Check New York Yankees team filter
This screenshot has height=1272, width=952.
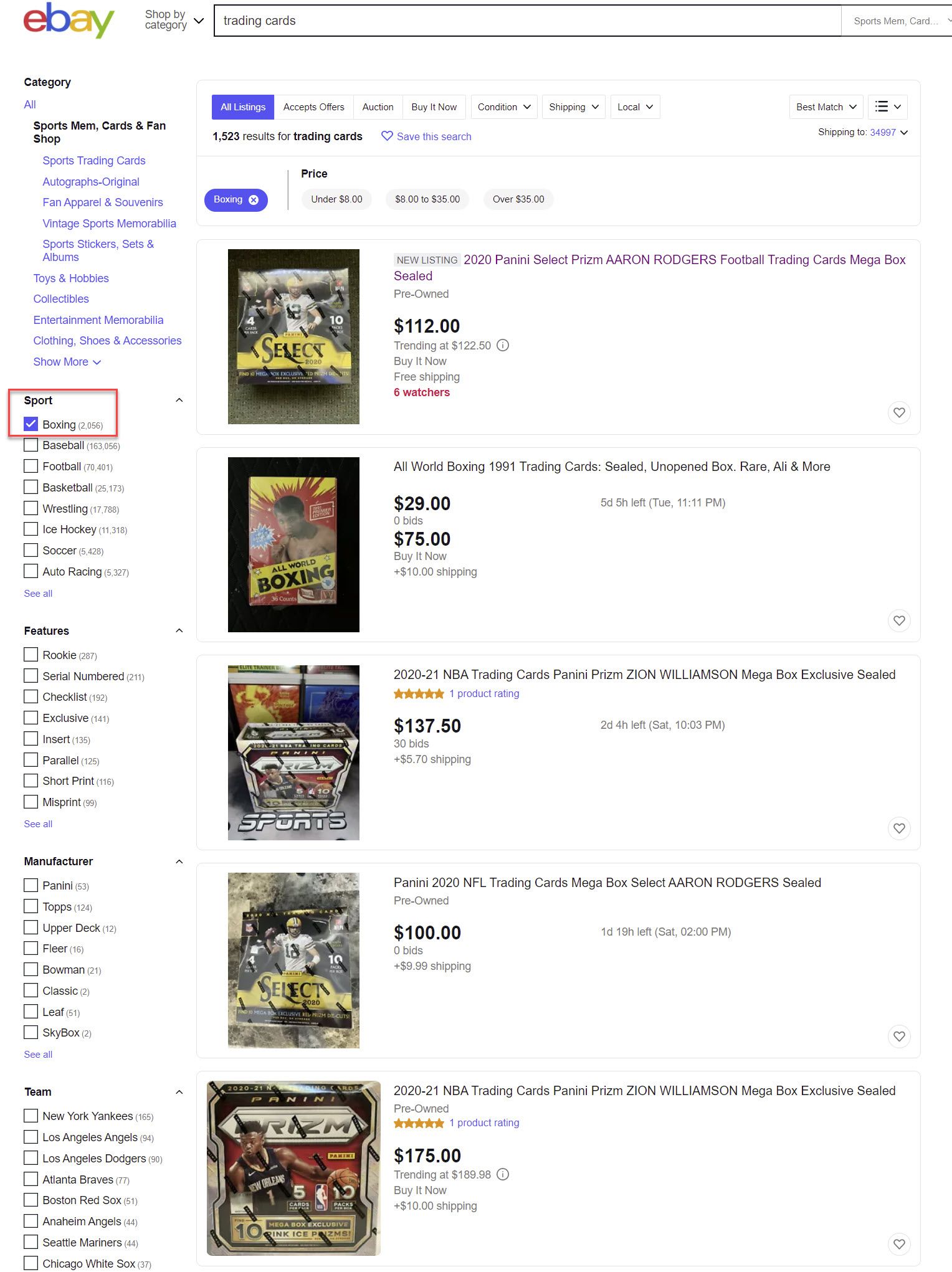[x=31, y=1116]
